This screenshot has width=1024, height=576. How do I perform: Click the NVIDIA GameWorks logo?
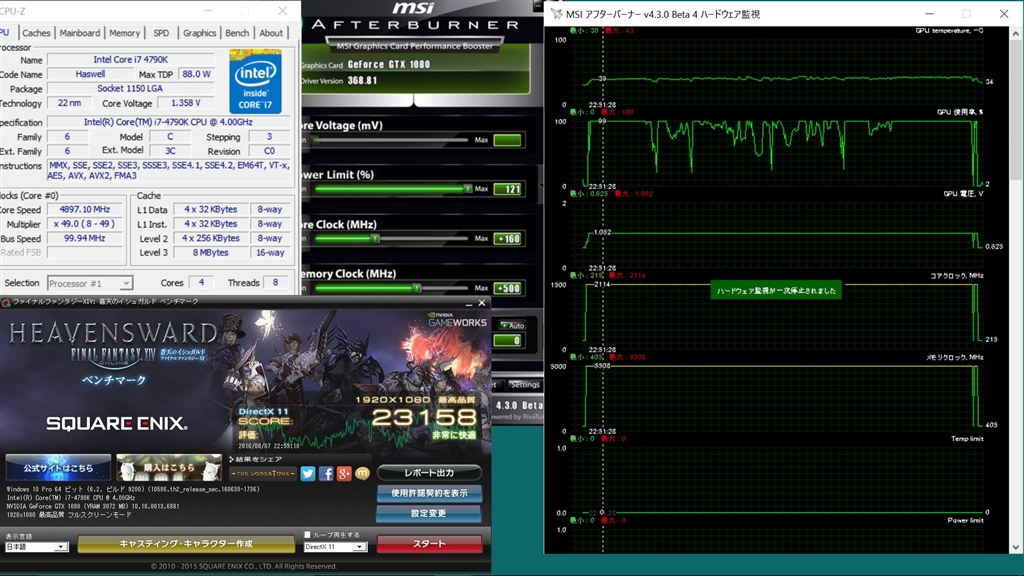tap(457, 319)
